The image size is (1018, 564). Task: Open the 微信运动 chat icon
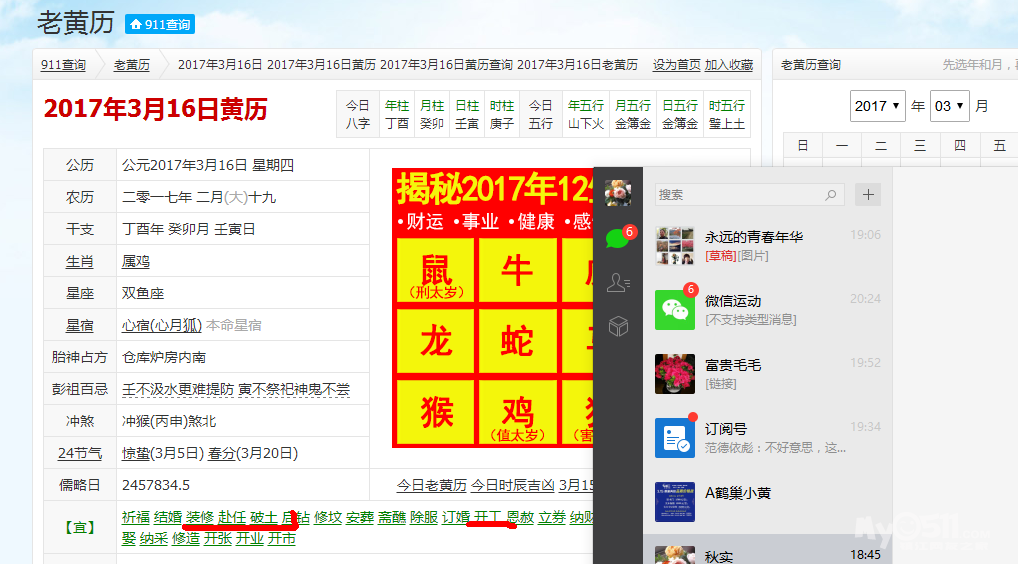pos(675,309)
